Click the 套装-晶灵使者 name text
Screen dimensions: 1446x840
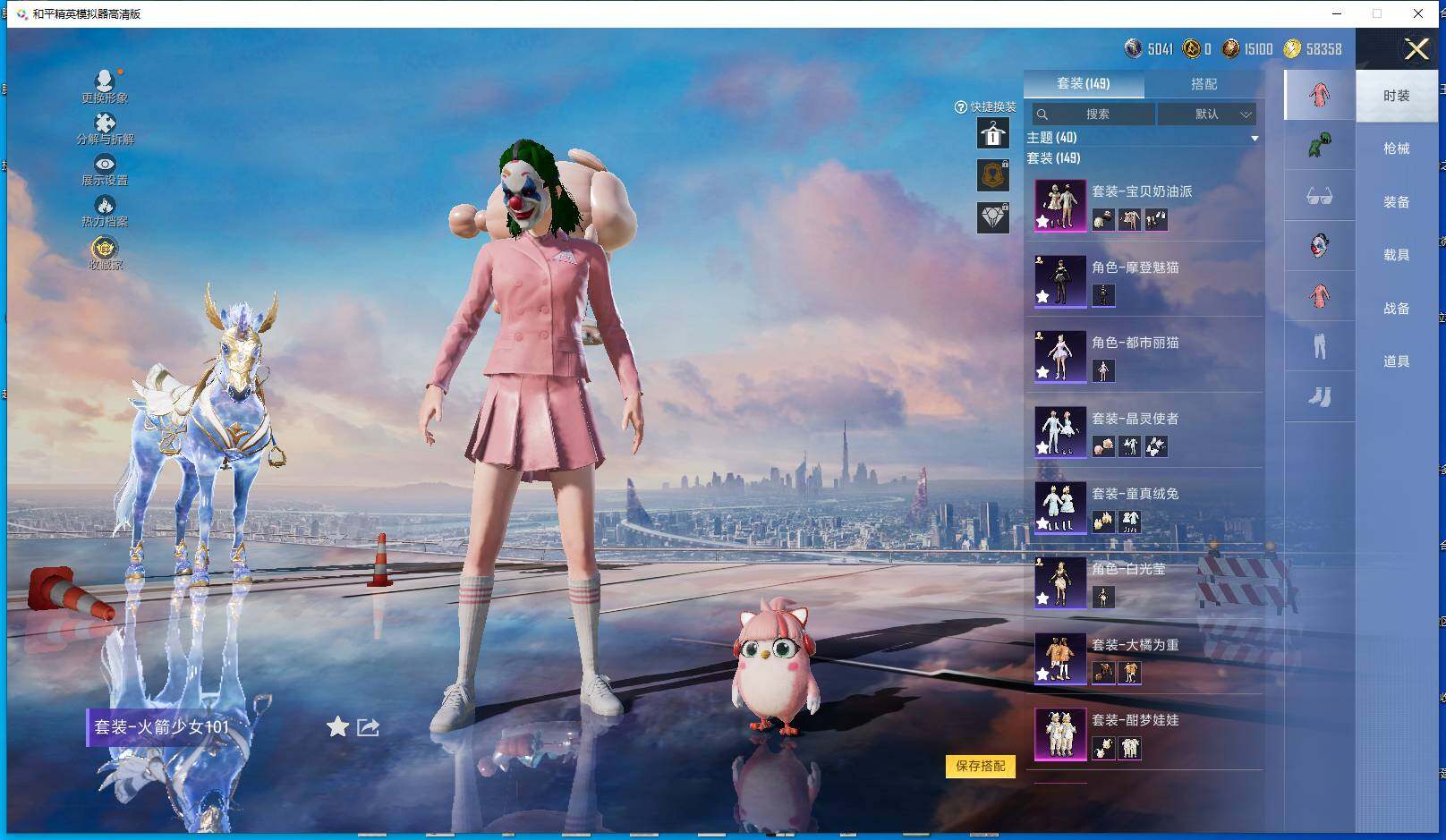[1136, 419]
